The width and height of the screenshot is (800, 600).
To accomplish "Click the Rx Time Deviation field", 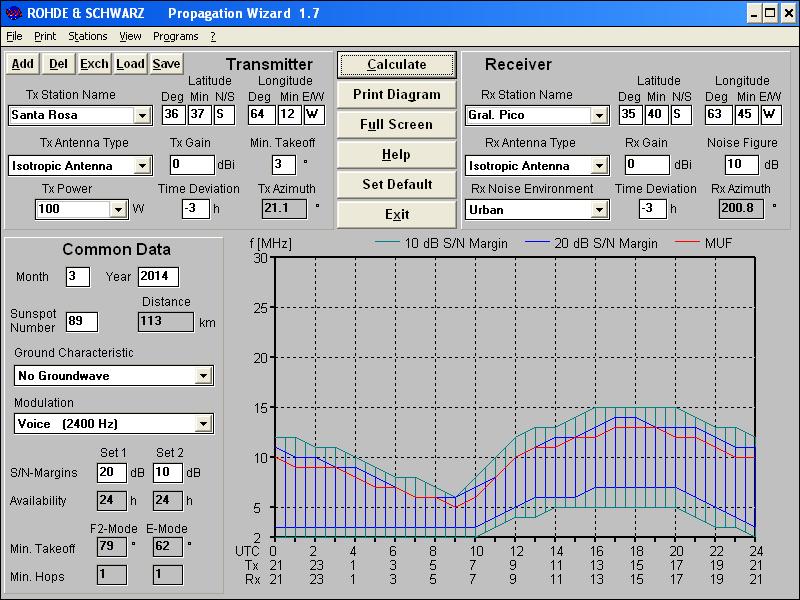I will coord(653,209).
